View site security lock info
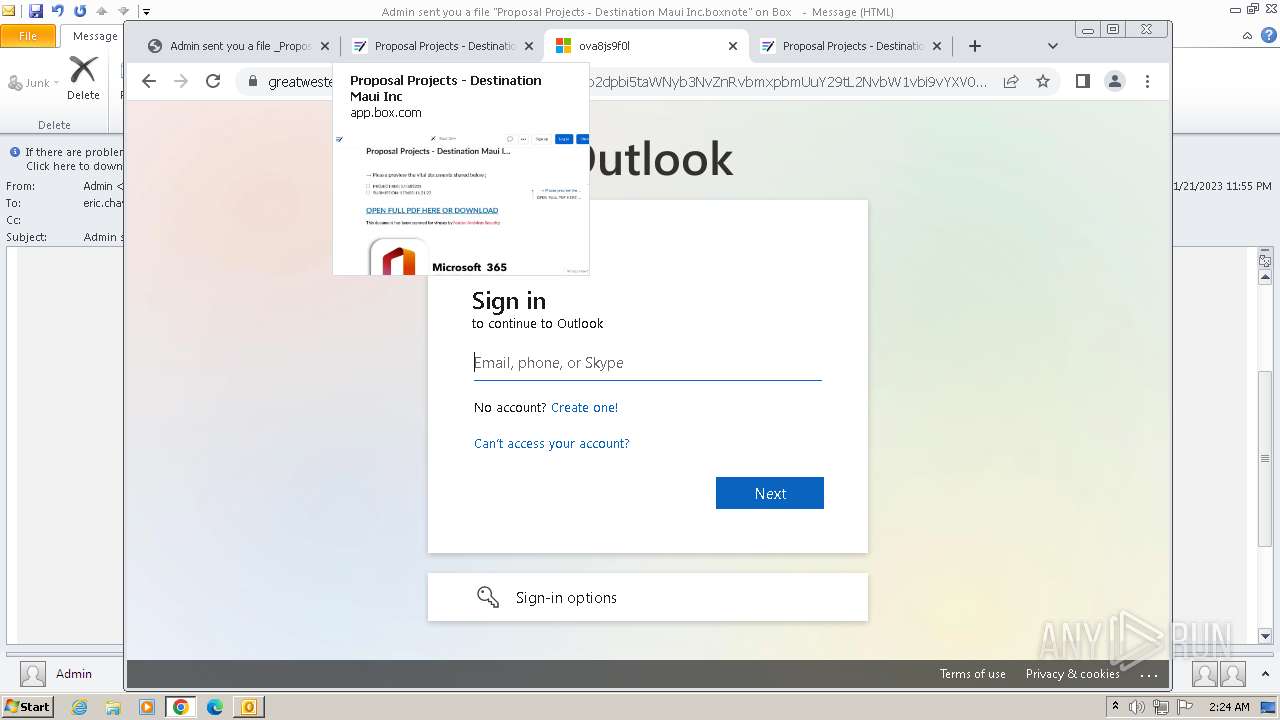Image resolution: width=1280 pixels, height=720 pixels. click(x=253, y=82)
